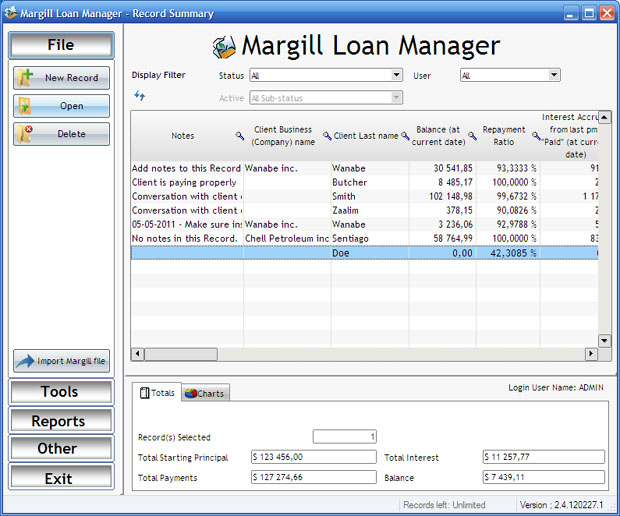
Task: Click the blue refresh arrows icon
Action: coord(140,95)
